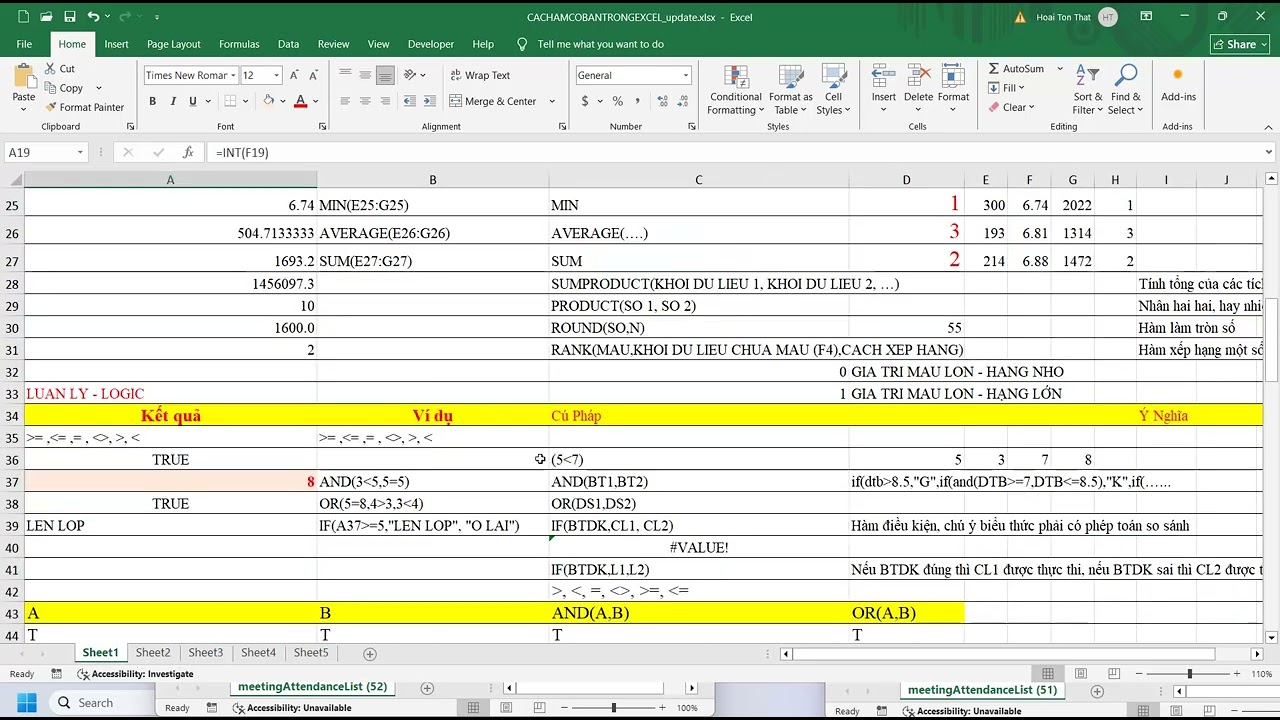The width and height of the screenshot is (1280, 720).
Task: Click the AutoSum sigma icon
Action: [993, 69]
